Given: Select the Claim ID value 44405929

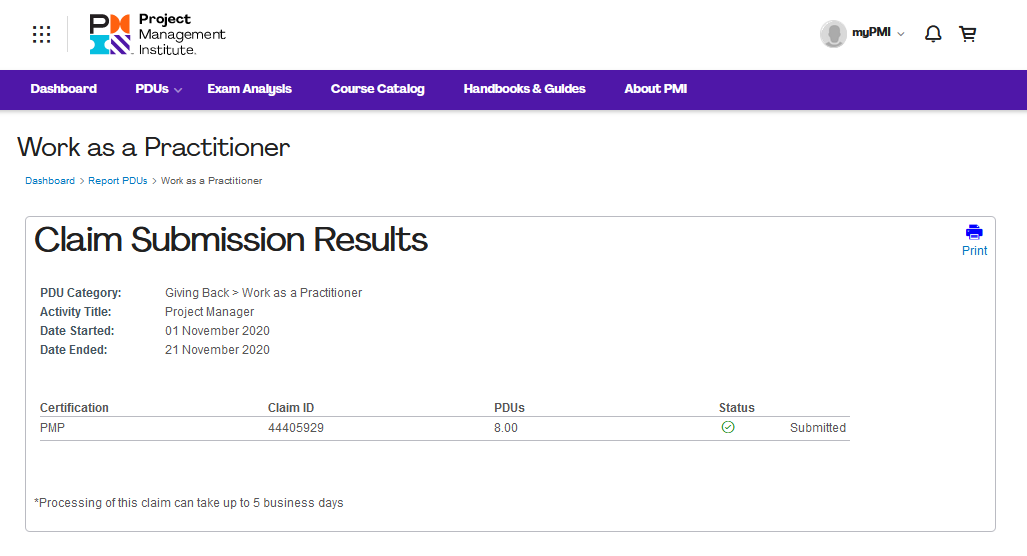Looking at the screenshot, I should [296, 428].
